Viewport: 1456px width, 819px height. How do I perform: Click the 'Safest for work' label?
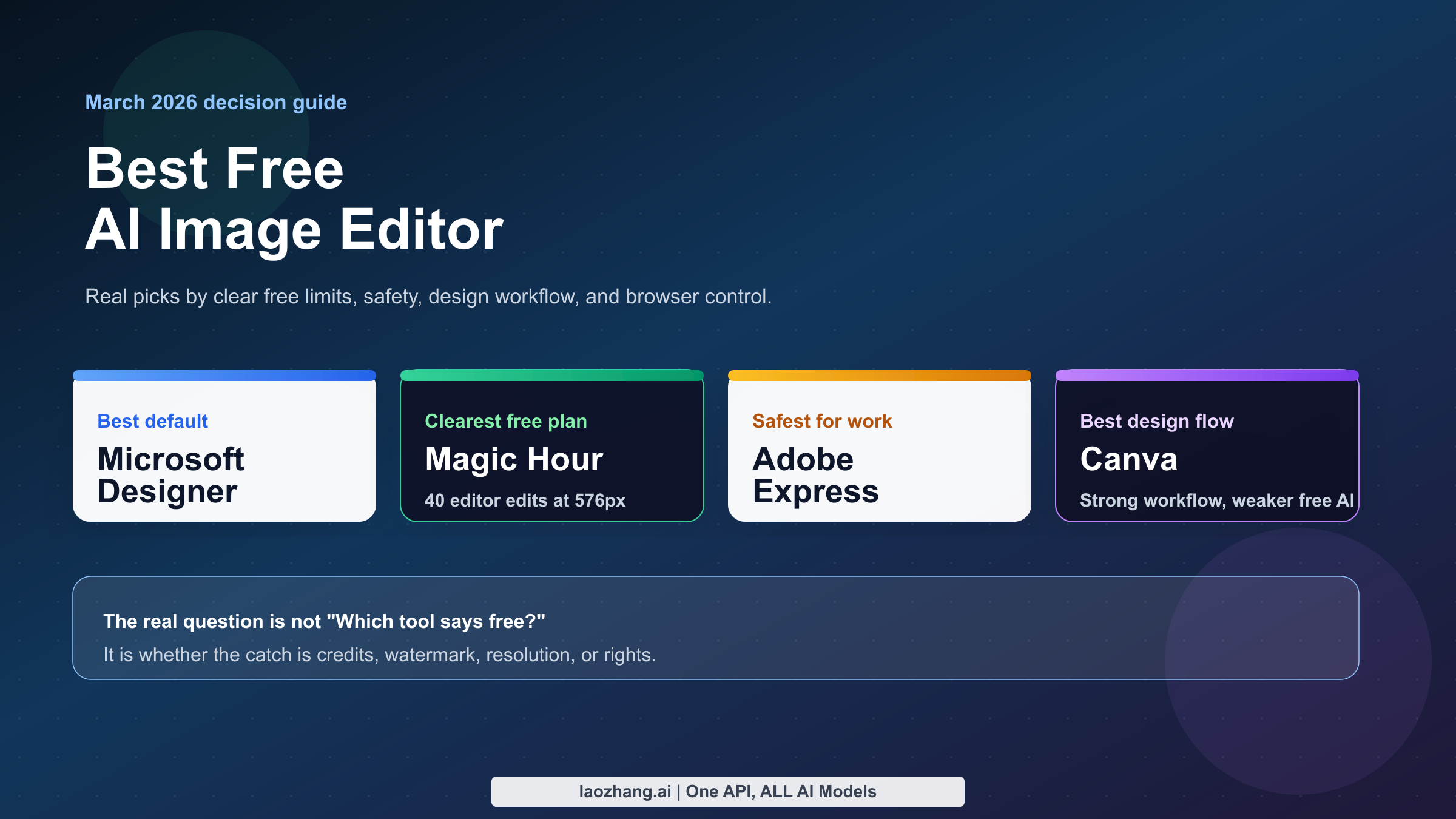(823, 421)
